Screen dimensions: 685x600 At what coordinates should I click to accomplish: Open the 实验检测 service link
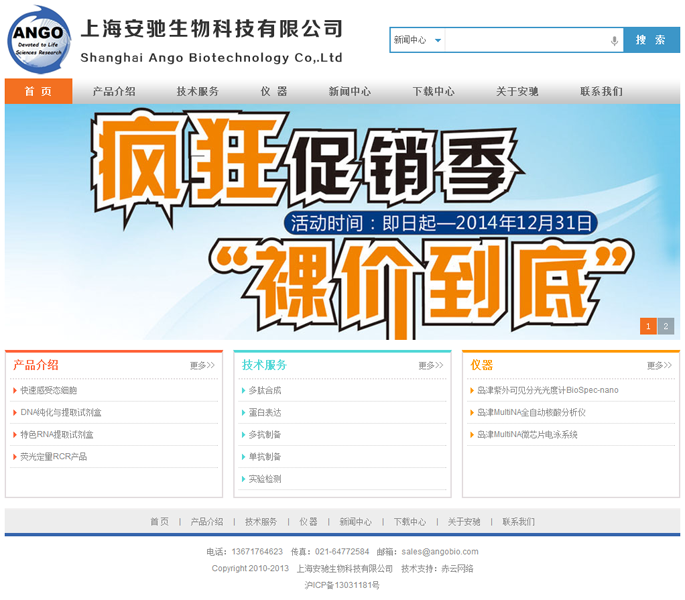265,479
